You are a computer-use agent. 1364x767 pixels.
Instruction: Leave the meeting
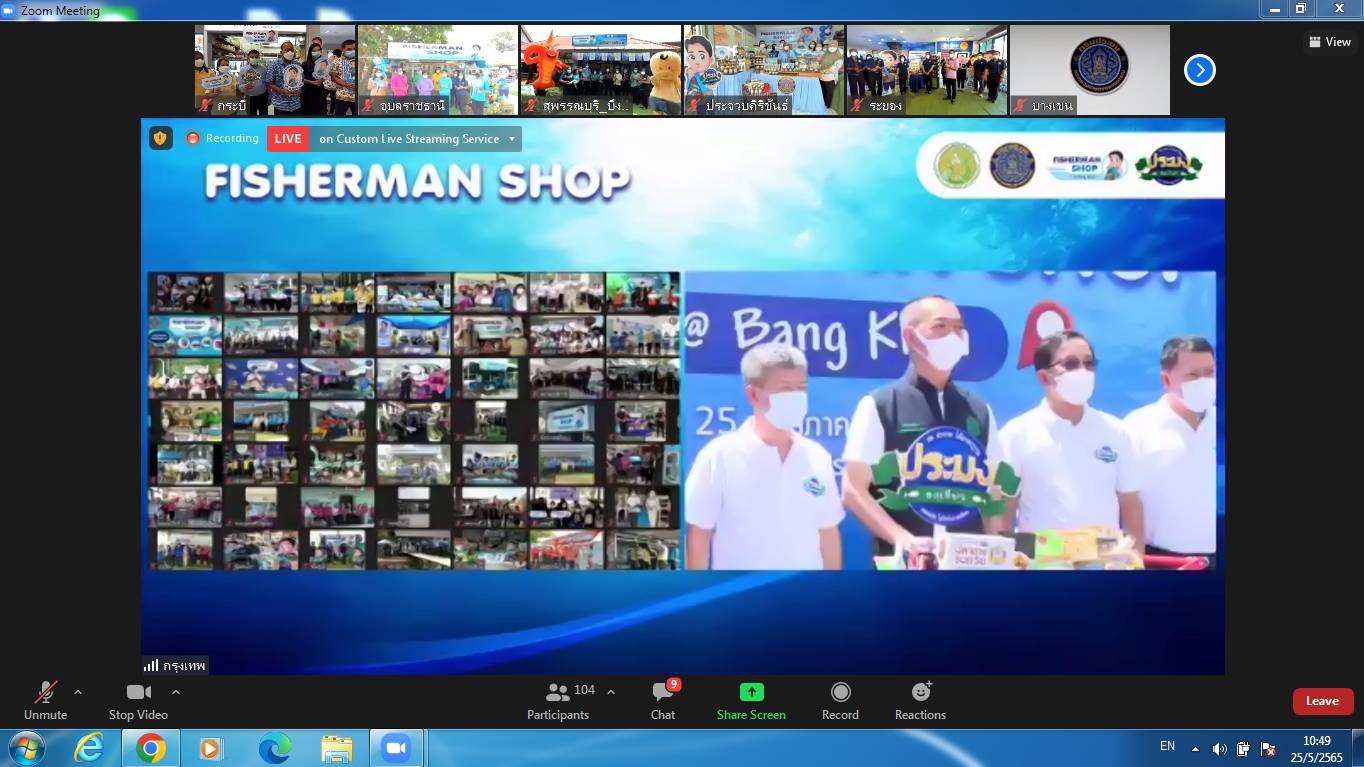click(x=1322, y=701)
